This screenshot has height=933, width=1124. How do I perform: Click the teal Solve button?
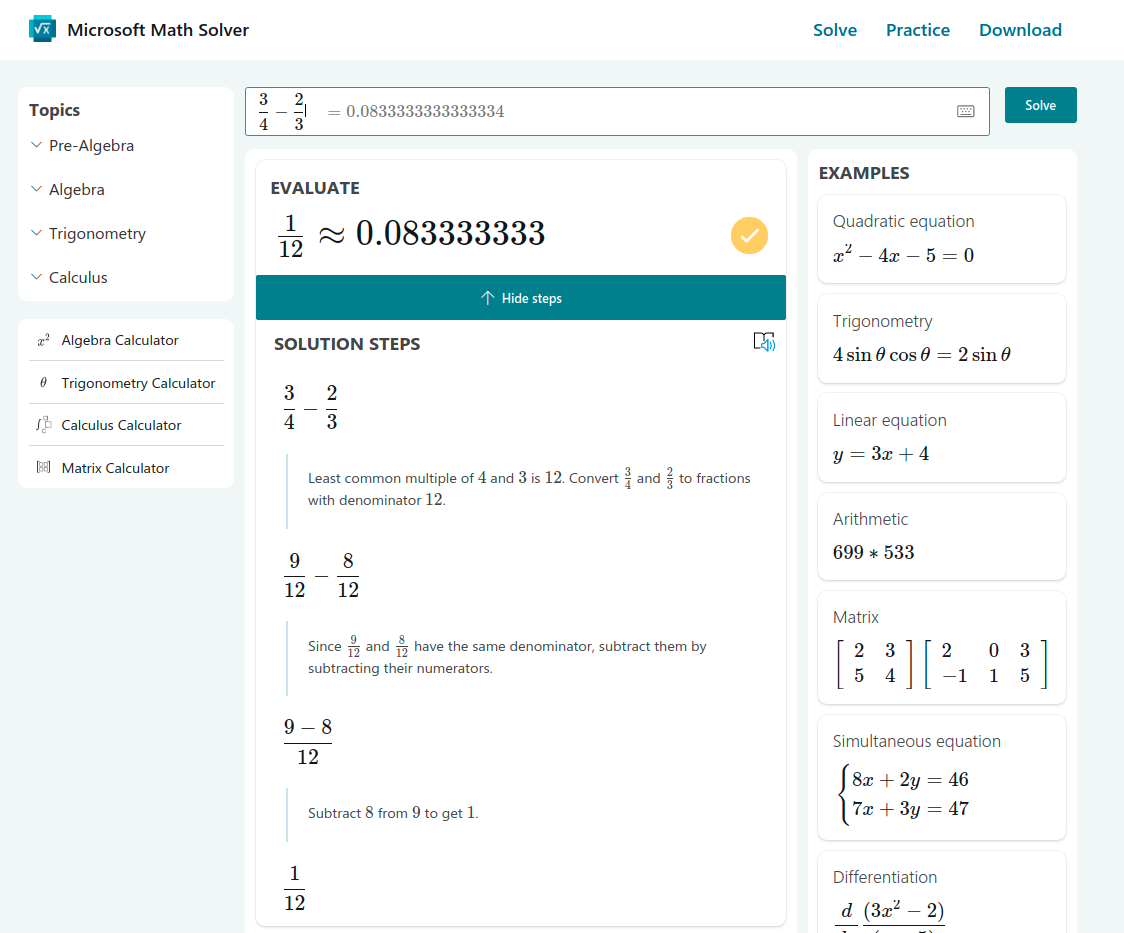[x=1040, y=104]
